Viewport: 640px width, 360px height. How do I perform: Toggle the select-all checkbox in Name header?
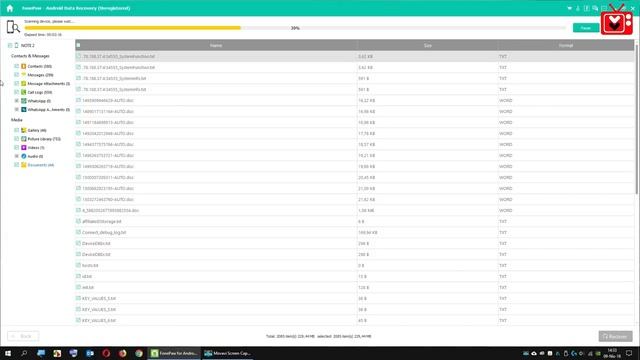pos(78,45)
